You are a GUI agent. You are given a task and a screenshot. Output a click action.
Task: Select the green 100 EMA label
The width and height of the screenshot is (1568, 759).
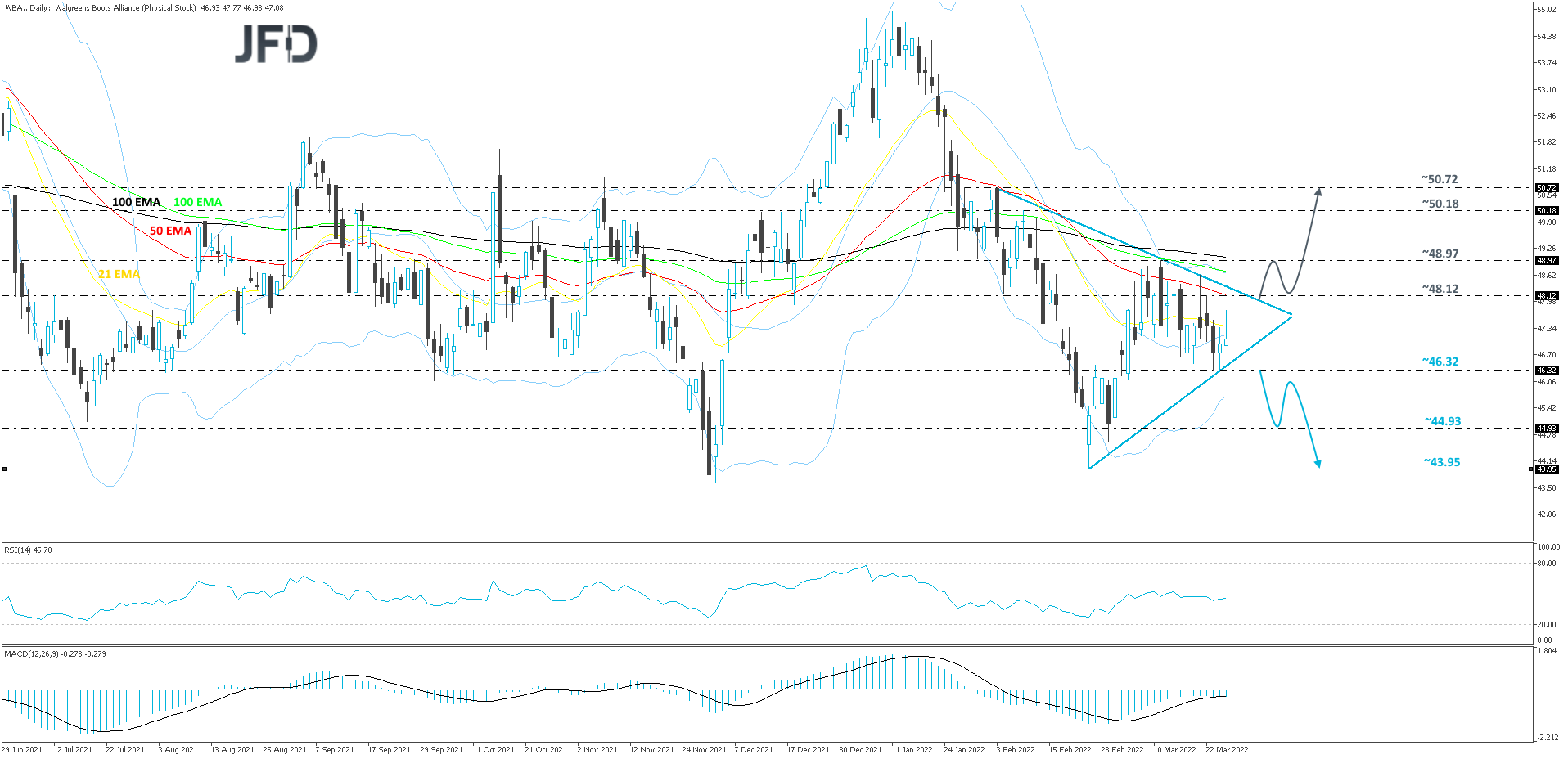pos(196,202)
